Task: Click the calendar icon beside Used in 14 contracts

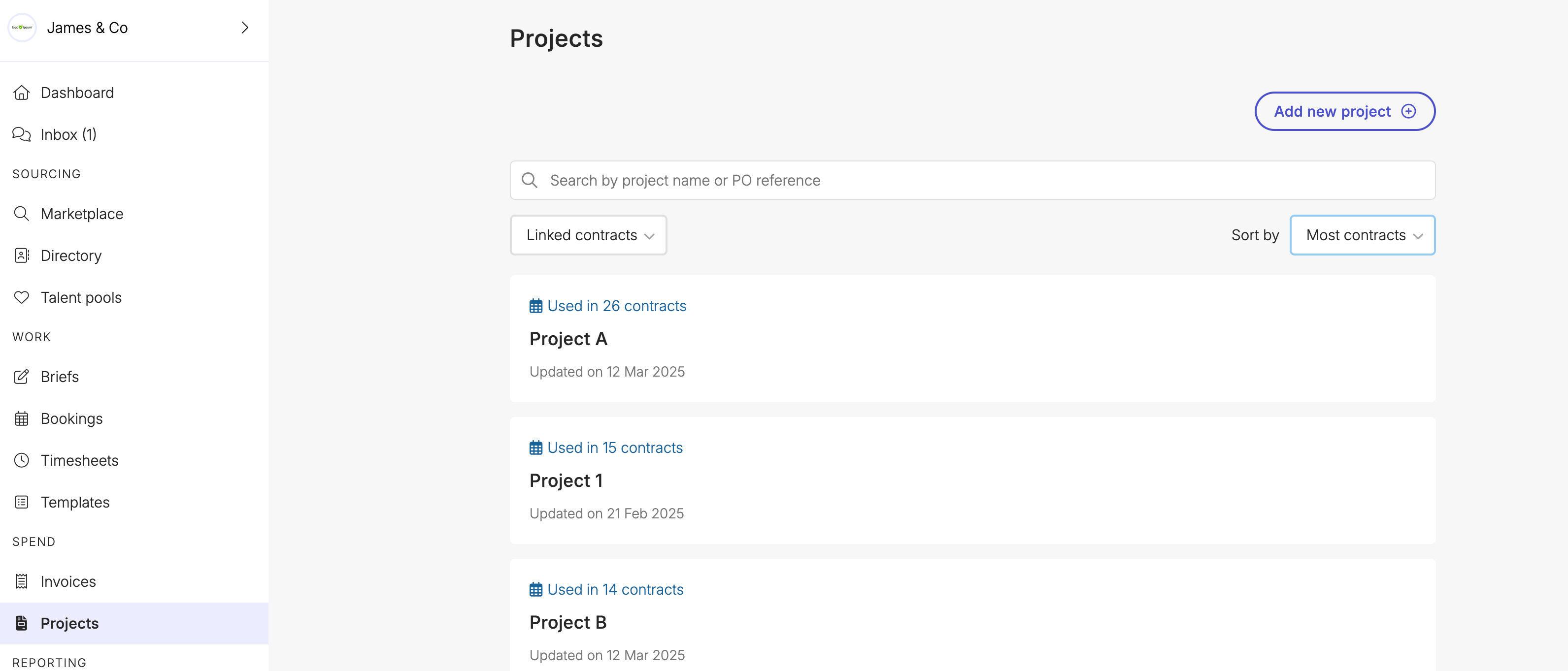Action: coord(535,589)
